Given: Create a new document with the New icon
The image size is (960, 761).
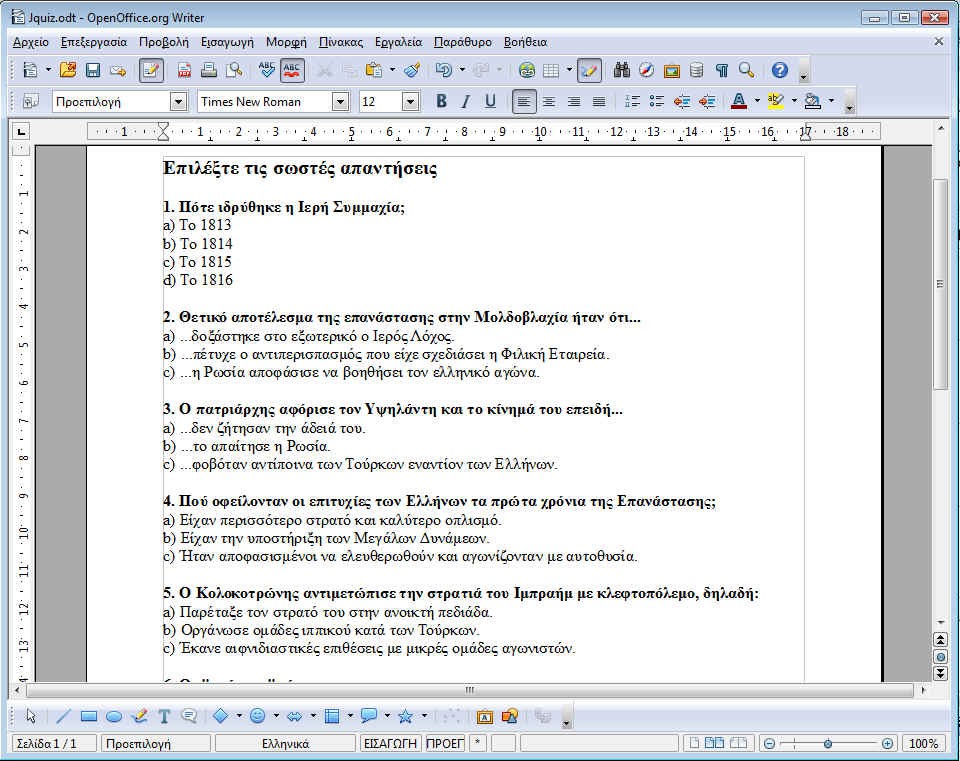Looking at the screenshot, I should (x=30, y=70).
